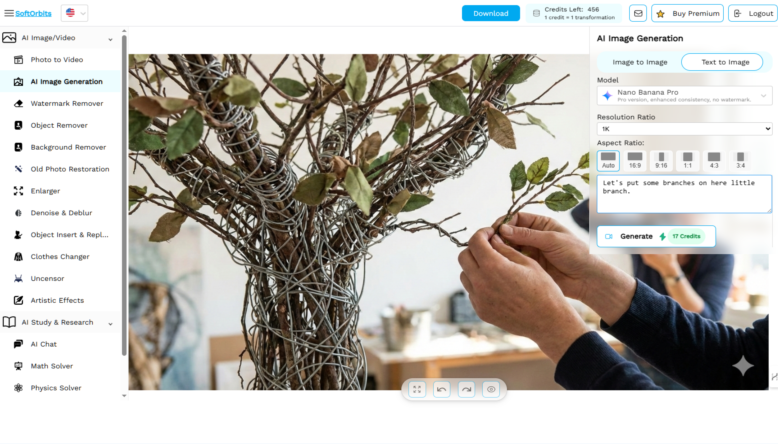Screen dimensions: 780x445
Task: Select the 16:9 aspect ratio option
Action: [635, 161]
